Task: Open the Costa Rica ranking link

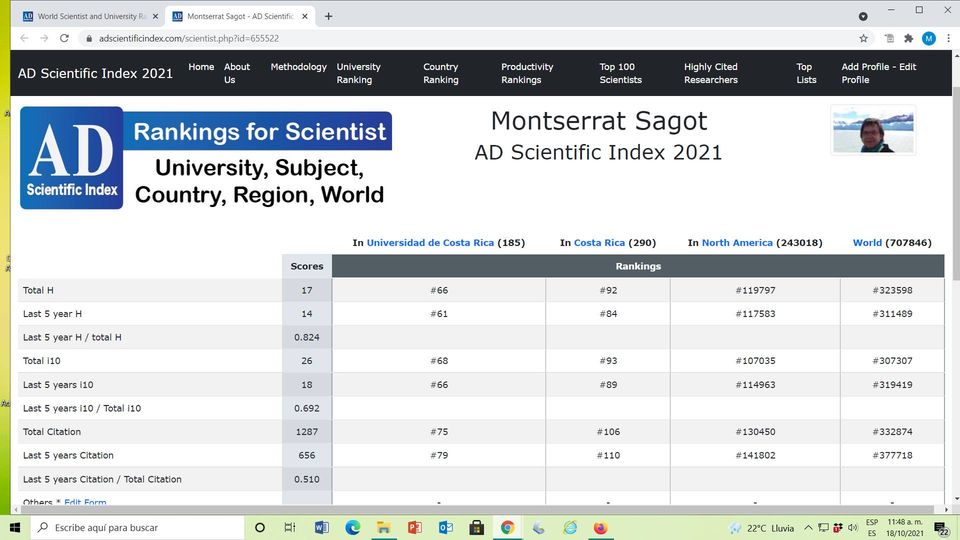Action: point(599,242)
